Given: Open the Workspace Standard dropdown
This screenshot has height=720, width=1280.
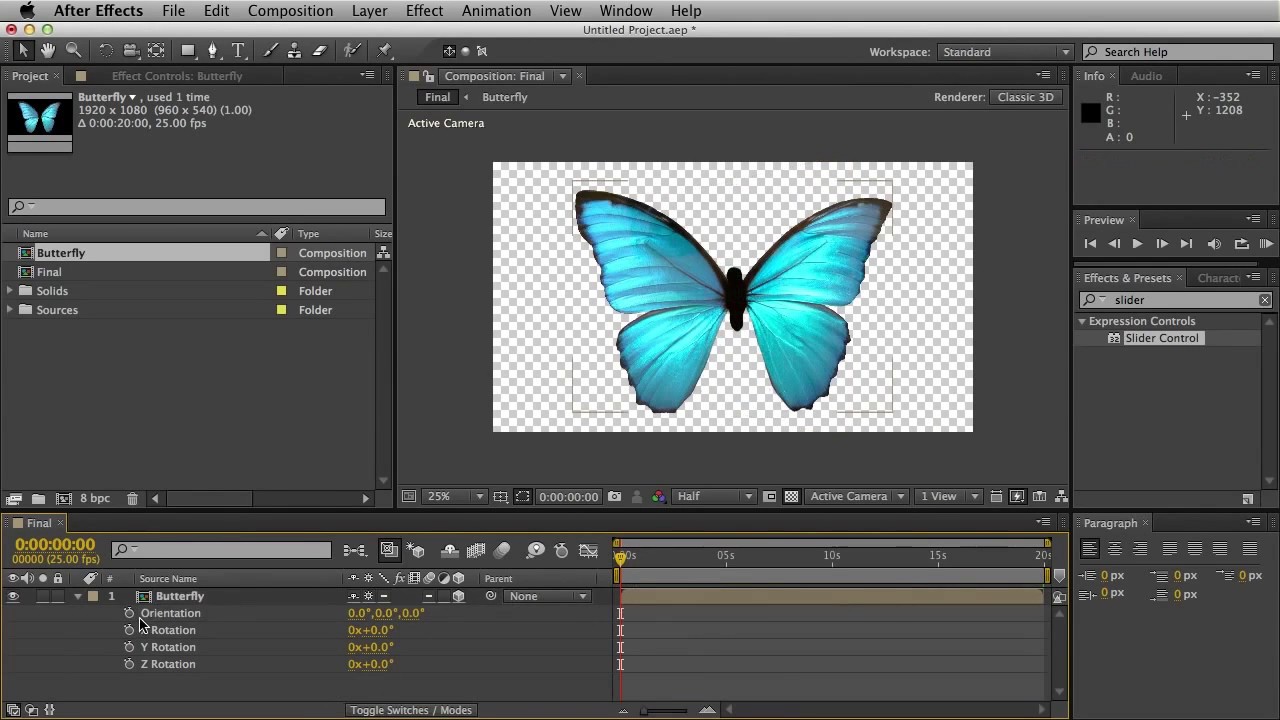Looking at the screenshot, I should coord(1005,52).
